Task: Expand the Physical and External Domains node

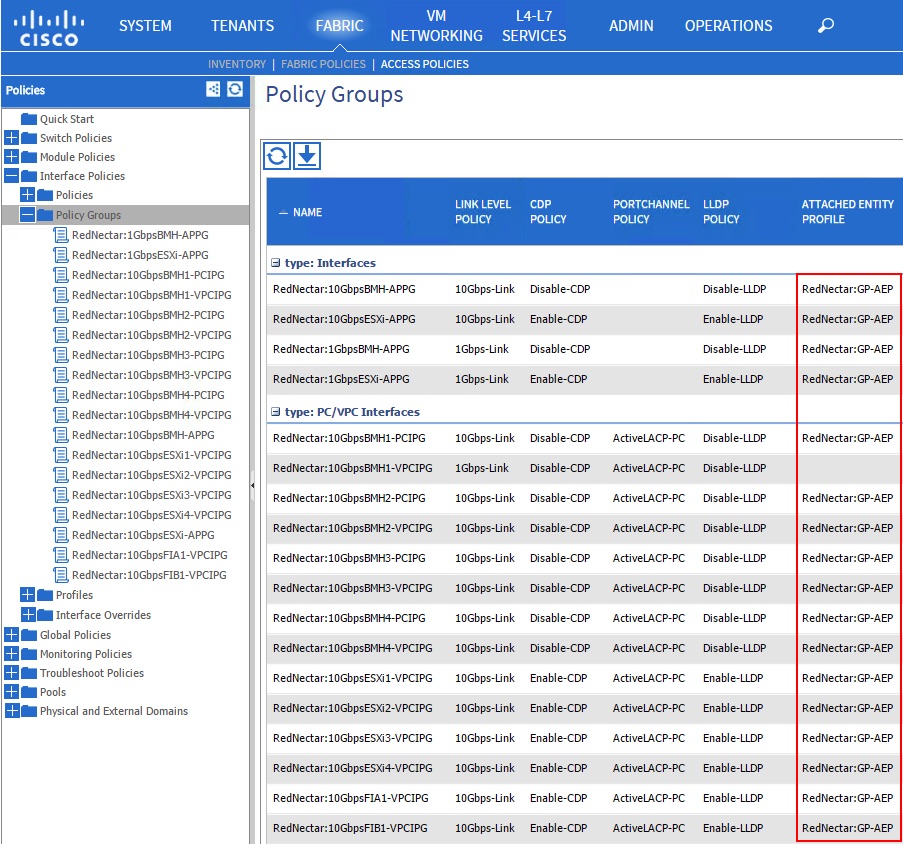Action: point(12,711)
